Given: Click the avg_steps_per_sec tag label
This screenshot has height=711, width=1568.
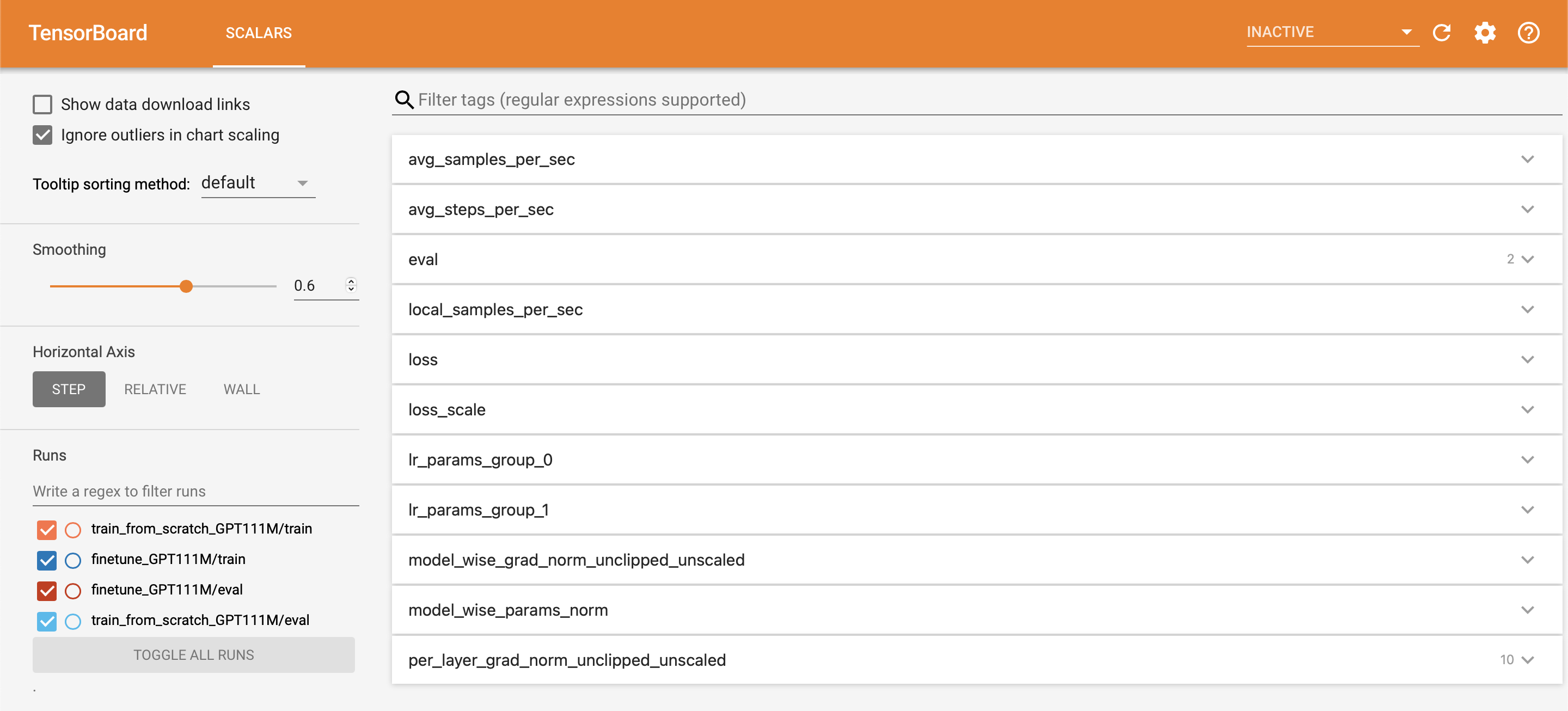Looking at the screenshot, I should click(481, 210).
